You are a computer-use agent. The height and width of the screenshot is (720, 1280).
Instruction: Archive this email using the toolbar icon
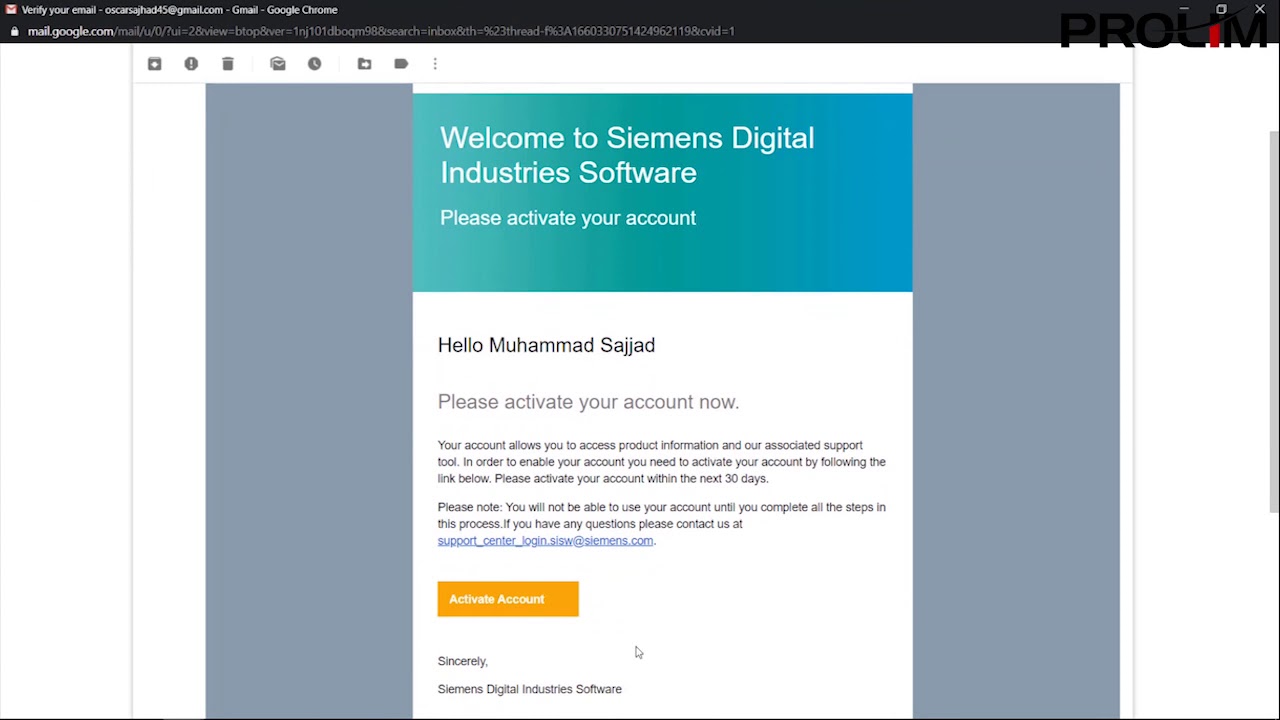154,64
